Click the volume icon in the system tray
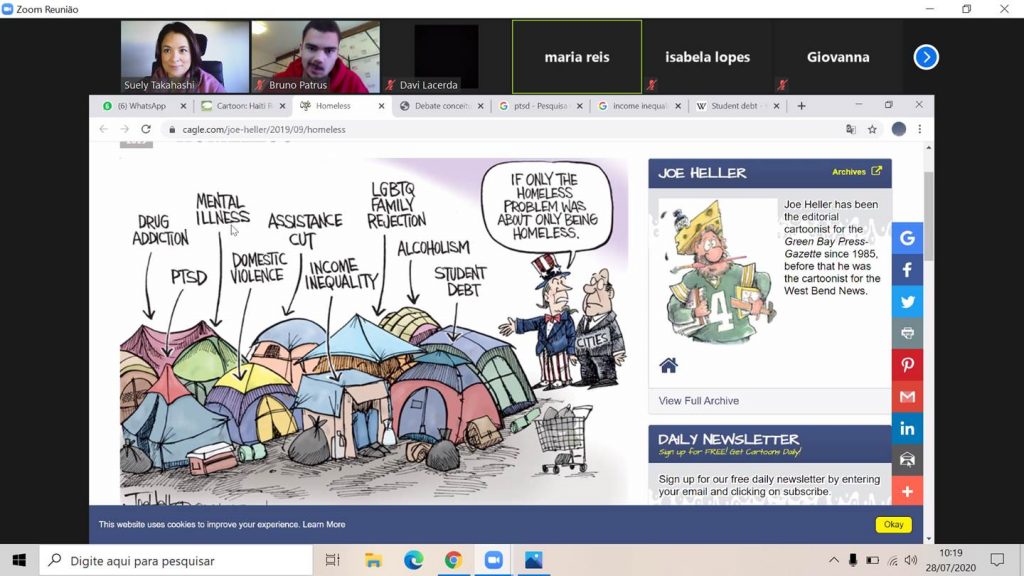 click(911, 560)
